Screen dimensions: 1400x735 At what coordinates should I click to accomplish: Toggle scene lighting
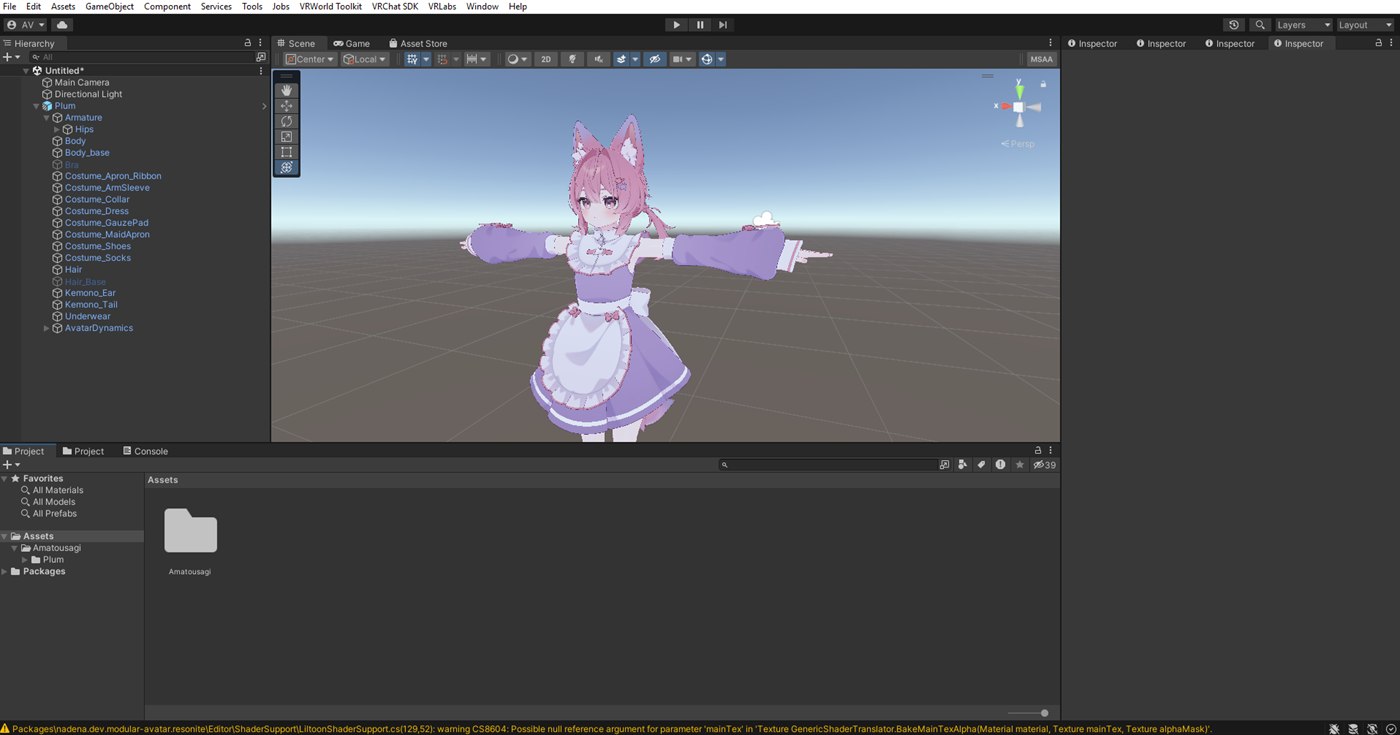tap(573, 59)
